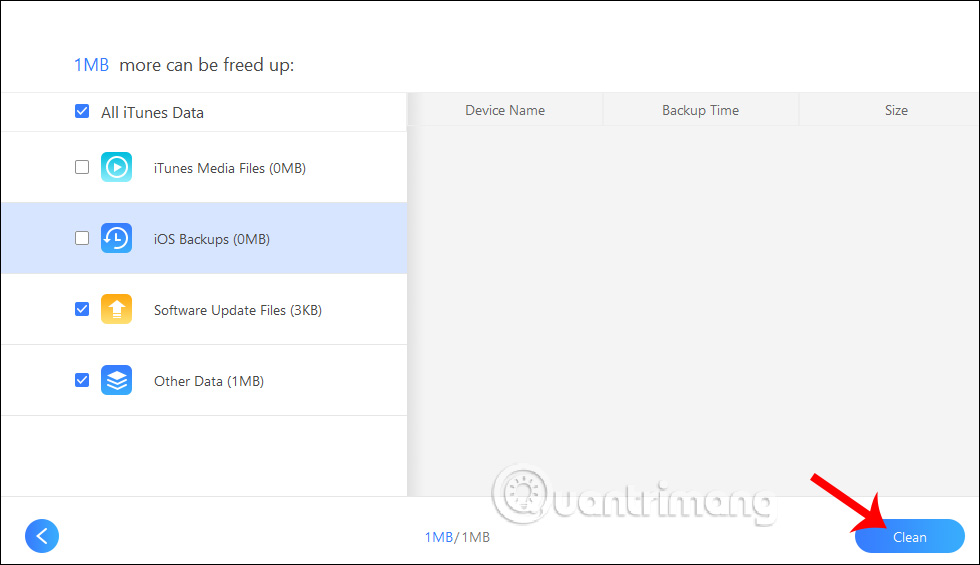Screen dimensions: 980x565
Task: Click the Software Update Files arrow icon
Action: (116, 309)
